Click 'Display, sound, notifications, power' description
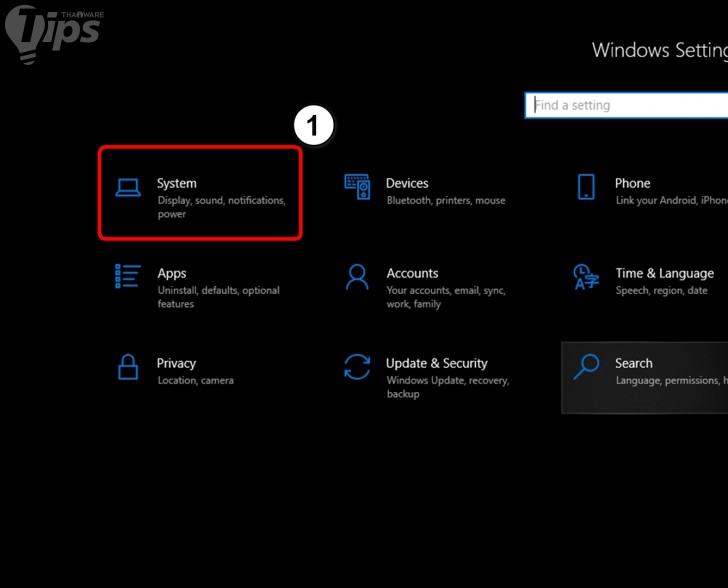Viewport: 728px width, 588px height. coord(221,207)
